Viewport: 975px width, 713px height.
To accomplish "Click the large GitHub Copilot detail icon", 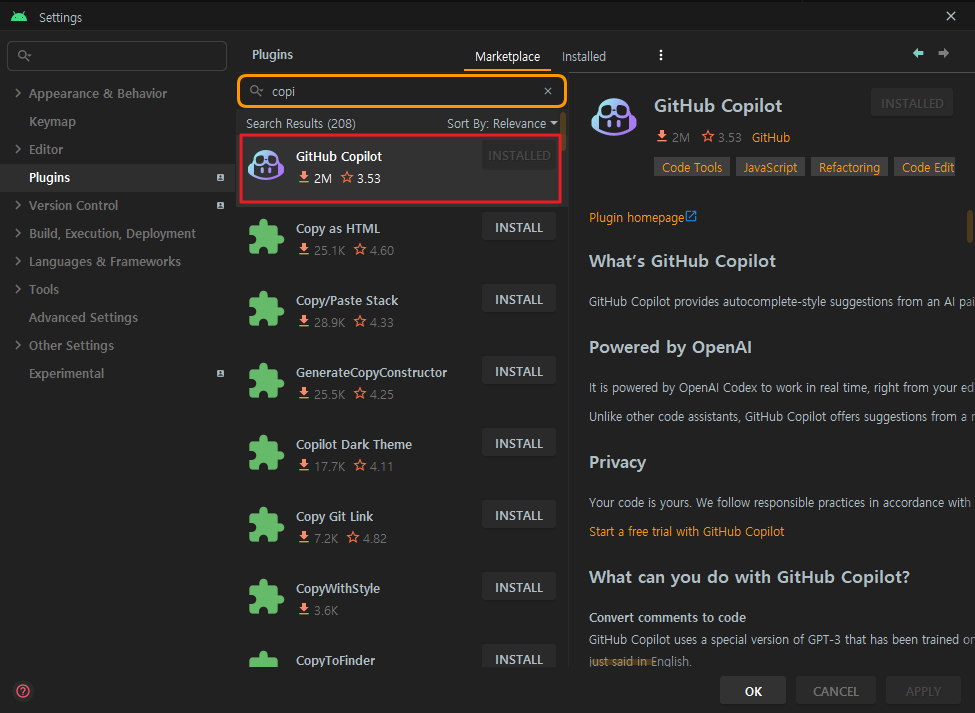I will coord(614,117).
